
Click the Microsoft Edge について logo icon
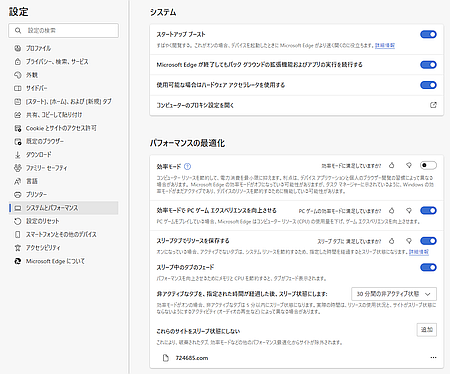[18, 261]
